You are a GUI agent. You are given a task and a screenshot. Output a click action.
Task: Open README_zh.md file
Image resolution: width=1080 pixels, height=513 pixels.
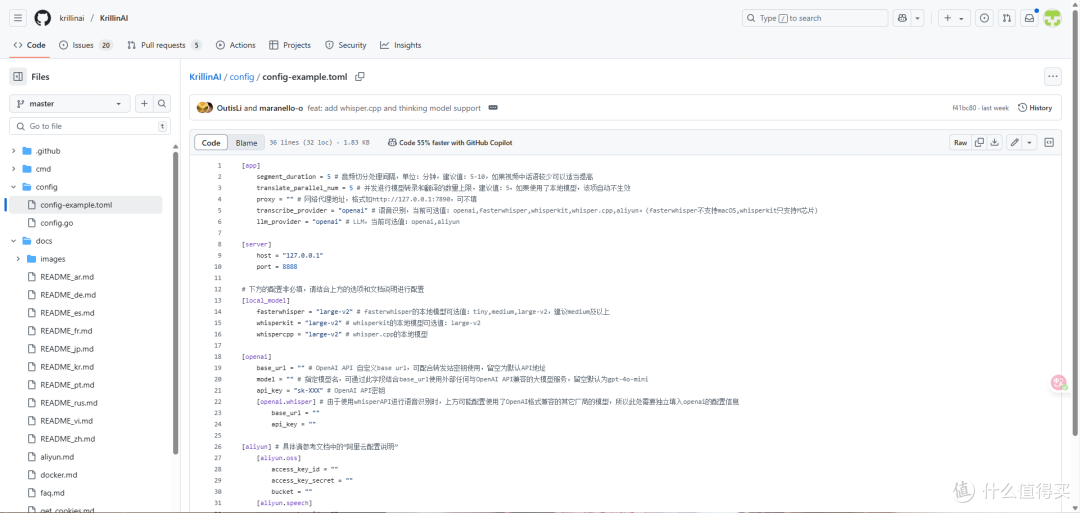tap(68, 439)
